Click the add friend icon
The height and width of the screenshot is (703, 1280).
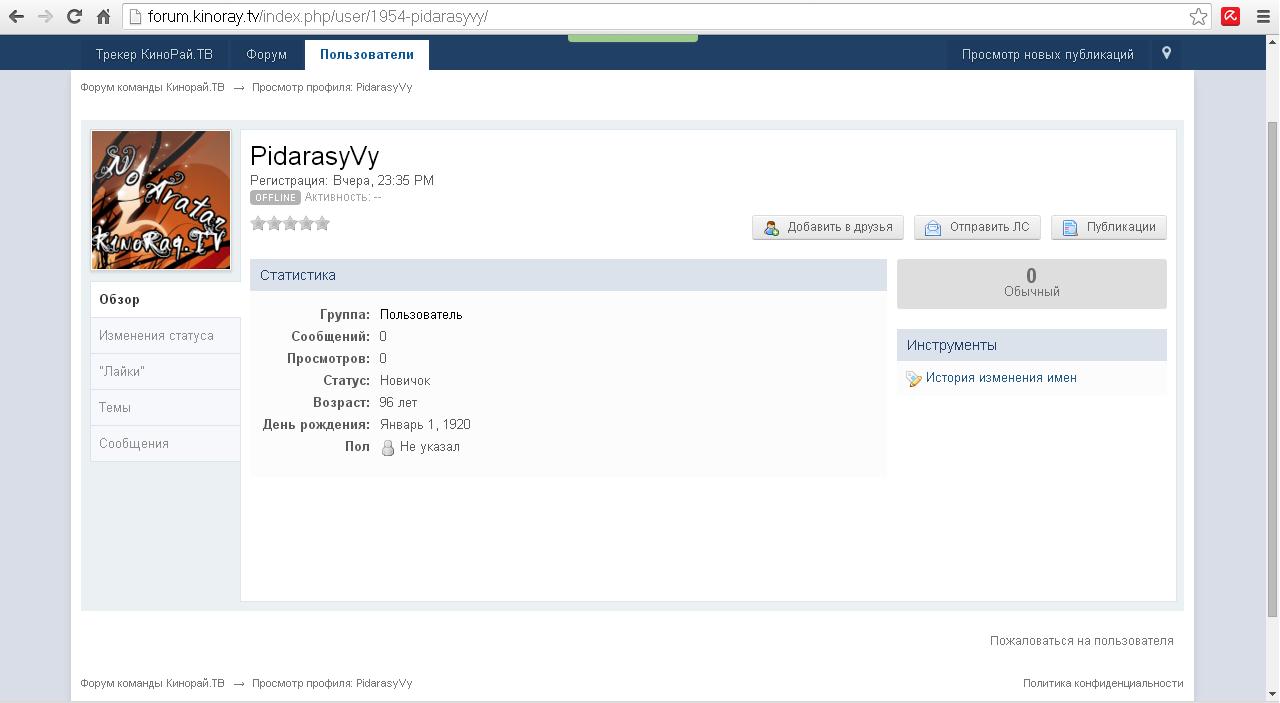tap(771, 228)
